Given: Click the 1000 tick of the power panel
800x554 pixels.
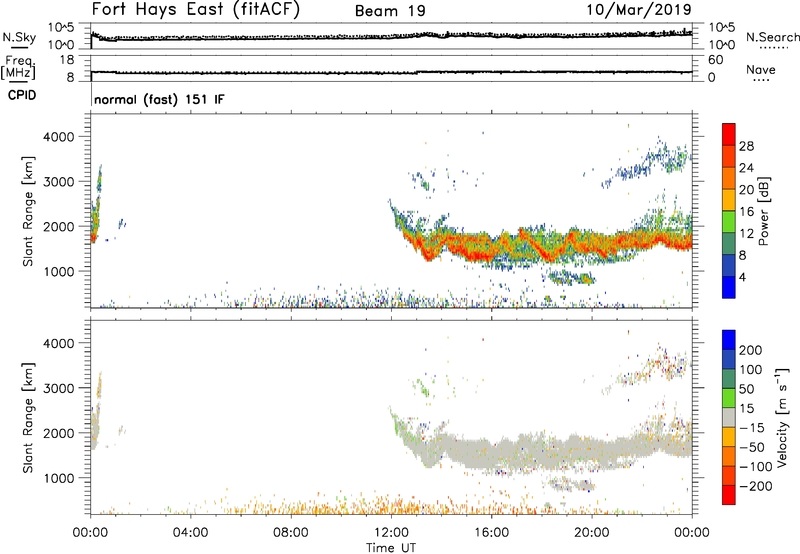Looking at the screenshot, I should point(59,271).
